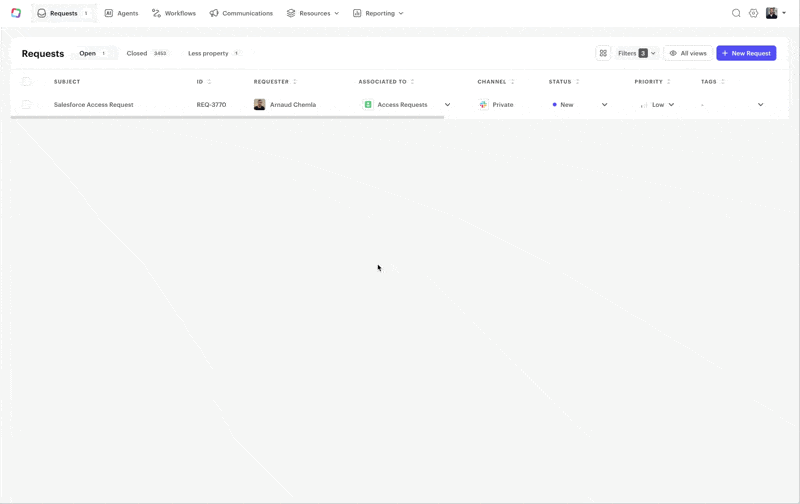The height and width of the screenshot is (504, 800).
Task: Tick the Salesforce Access Request checkbox
Action: pos(27,105)
